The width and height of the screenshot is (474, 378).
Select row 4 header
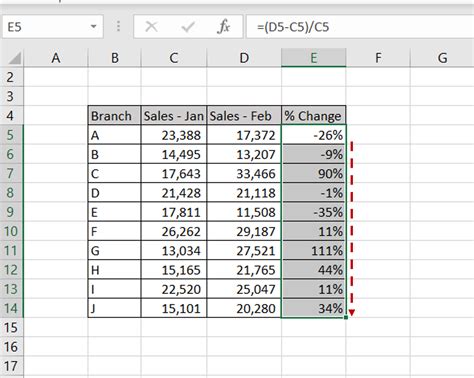click(x=11, y=116)
